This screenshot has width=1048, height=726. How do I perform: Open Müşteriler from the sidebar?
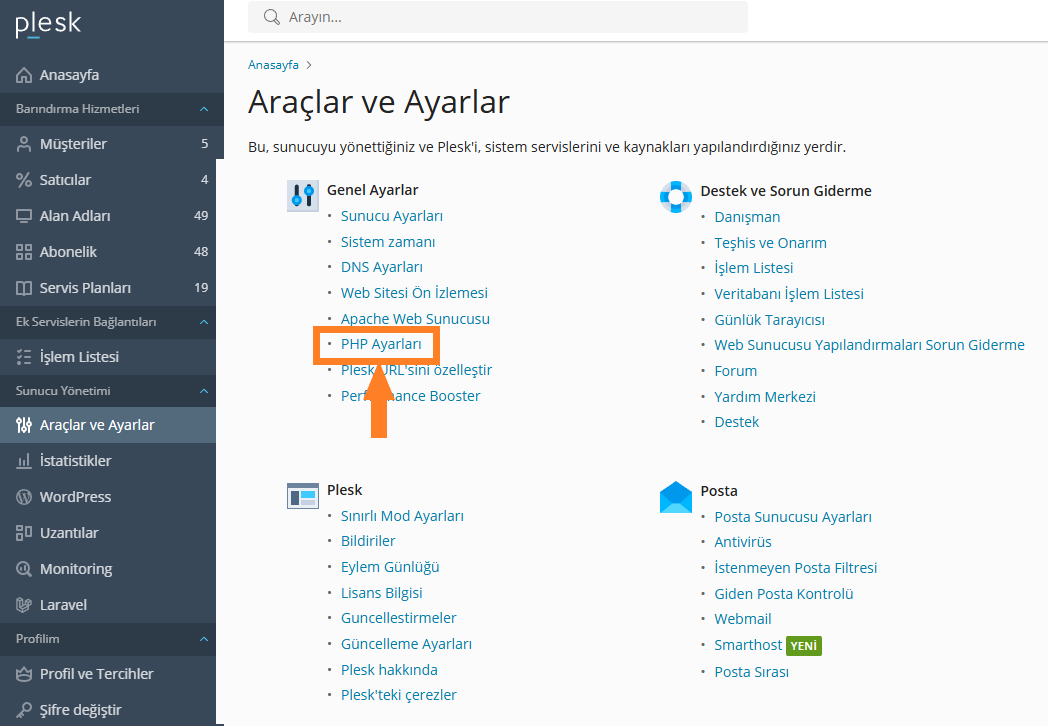(x=73, y=144)
